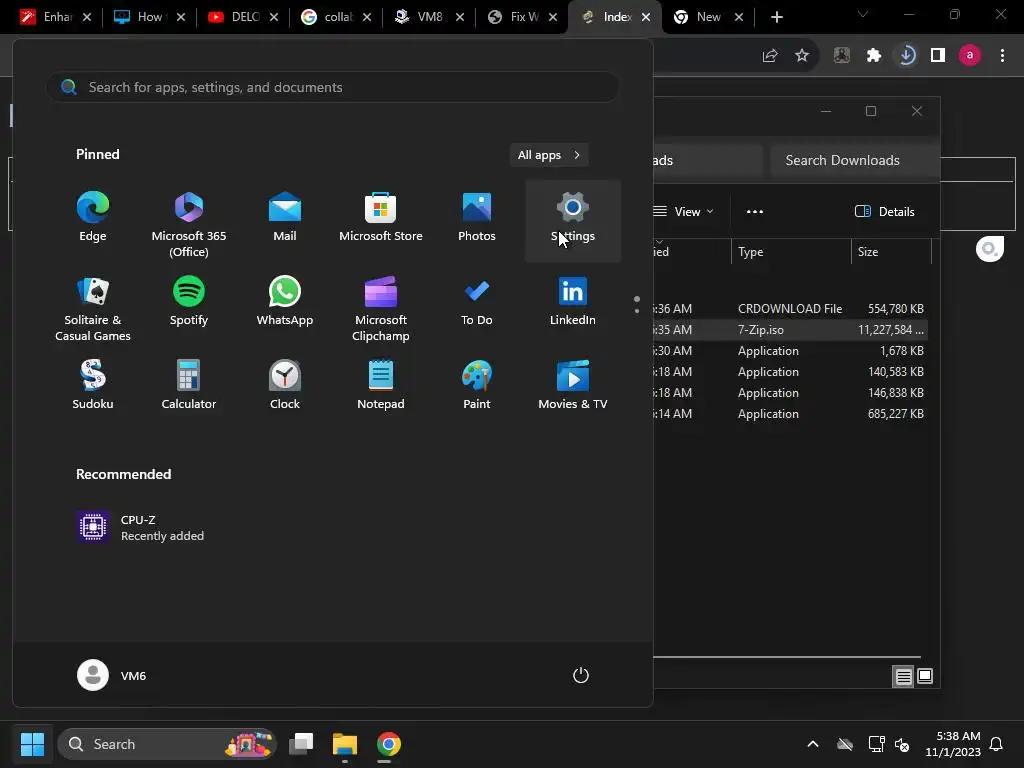Image resolution: width=1024 pixels, height=768 pixels.
Task: Open See more (…) menu in Explorer
Action: 755,212
